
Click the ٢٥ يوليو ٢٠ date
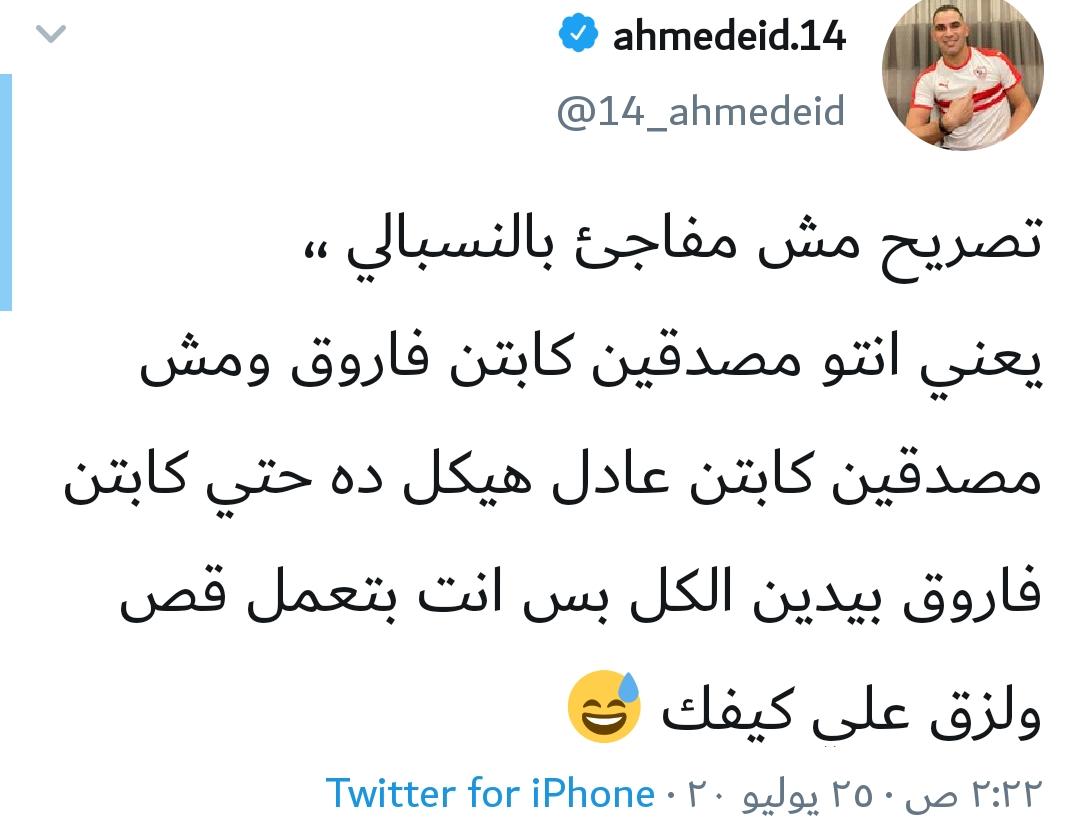782,794
